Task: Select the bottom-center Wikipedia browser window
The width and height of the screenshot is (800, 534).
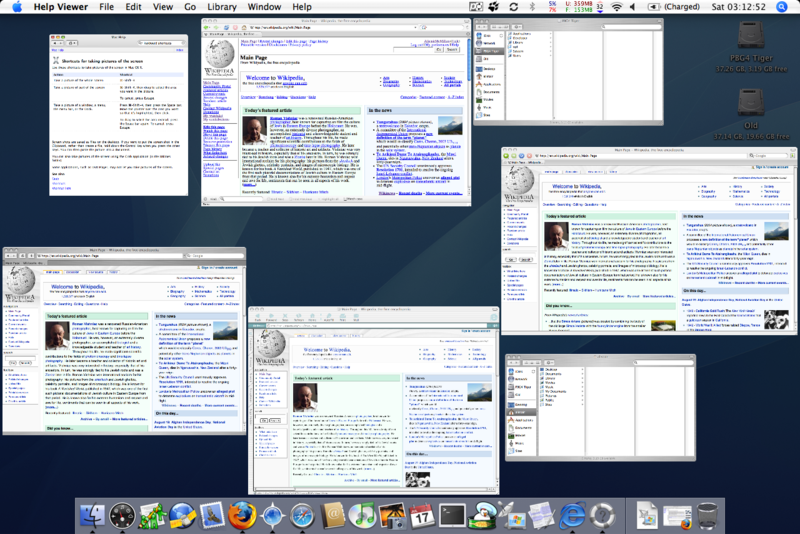Action: [373, 400]
